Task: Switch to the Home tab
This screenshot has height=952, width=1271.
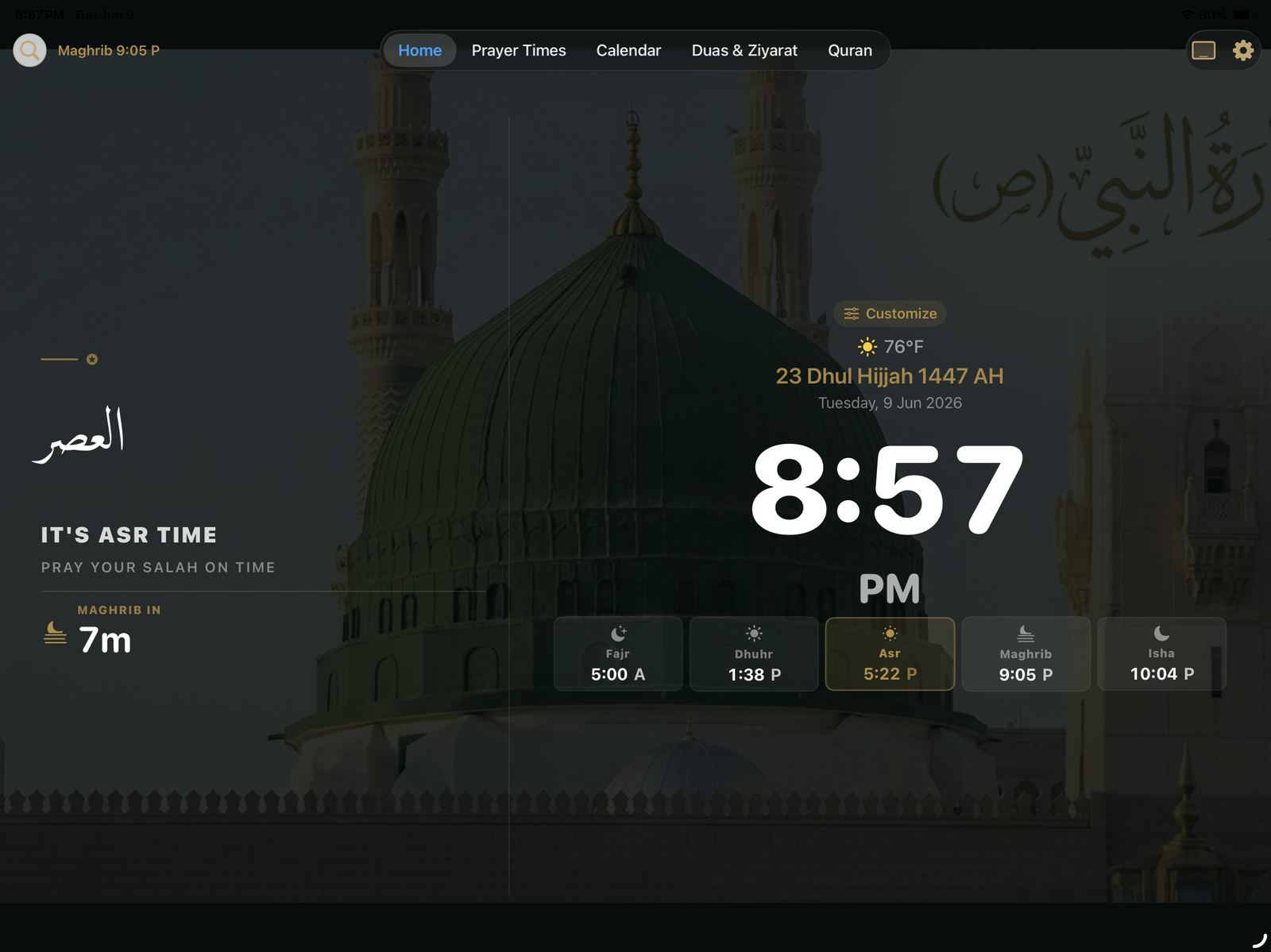Action: coord(419,50)
